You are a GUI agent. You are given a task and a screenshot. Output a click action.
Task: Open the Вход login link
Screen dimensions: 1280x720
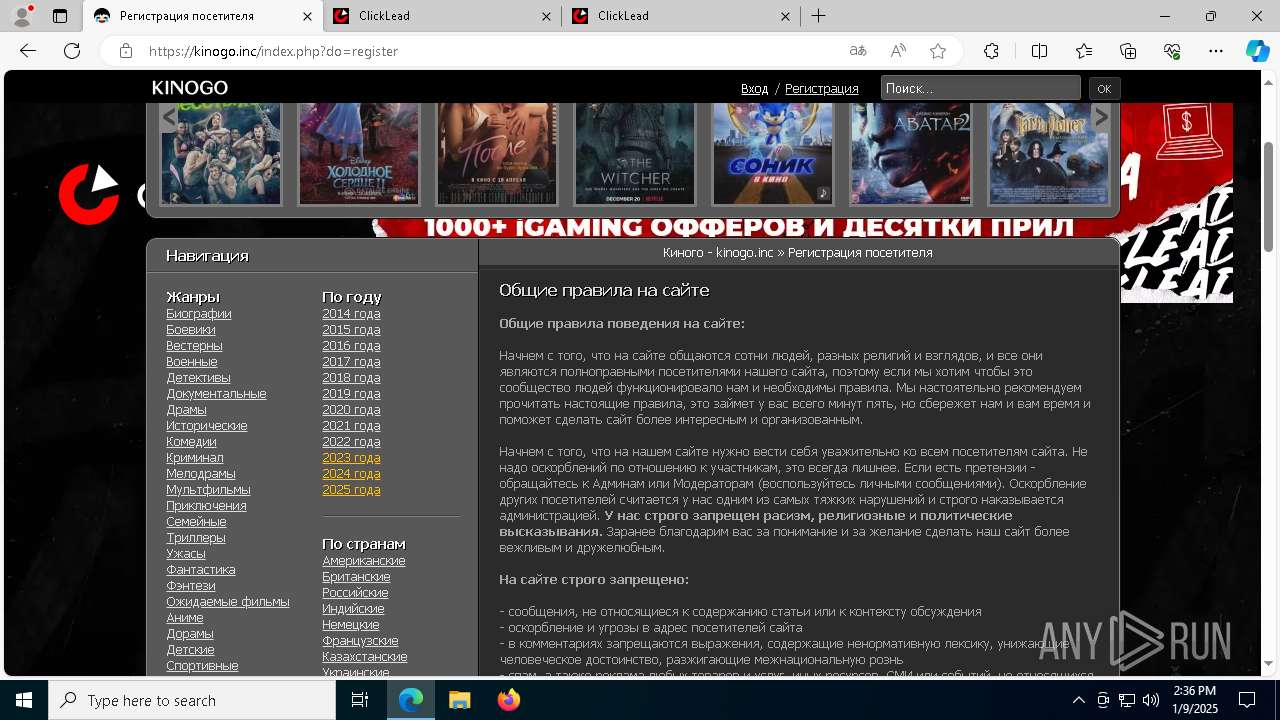[754, 89]
